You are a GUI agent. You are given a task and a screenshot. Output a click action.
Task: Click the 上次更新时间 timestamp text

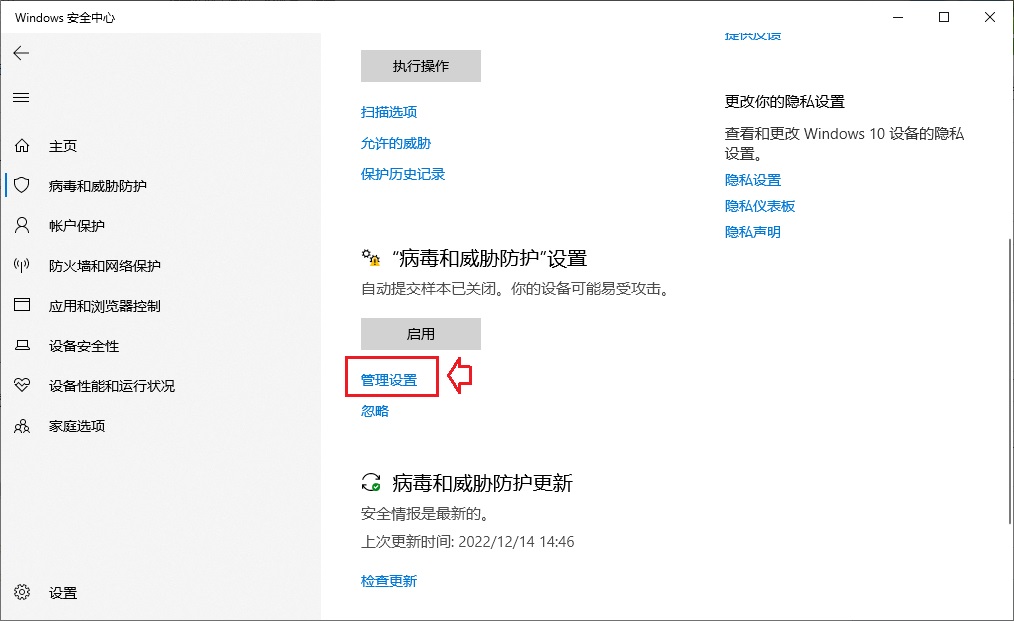pyautogui.click(x=468, y=541)
